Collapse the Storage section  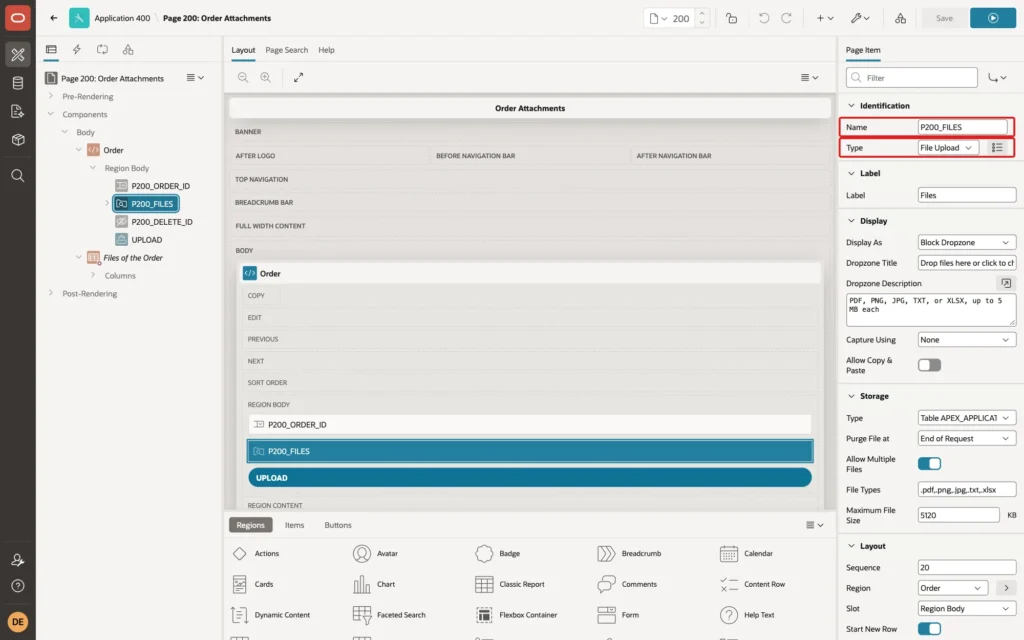pos(851,396)
